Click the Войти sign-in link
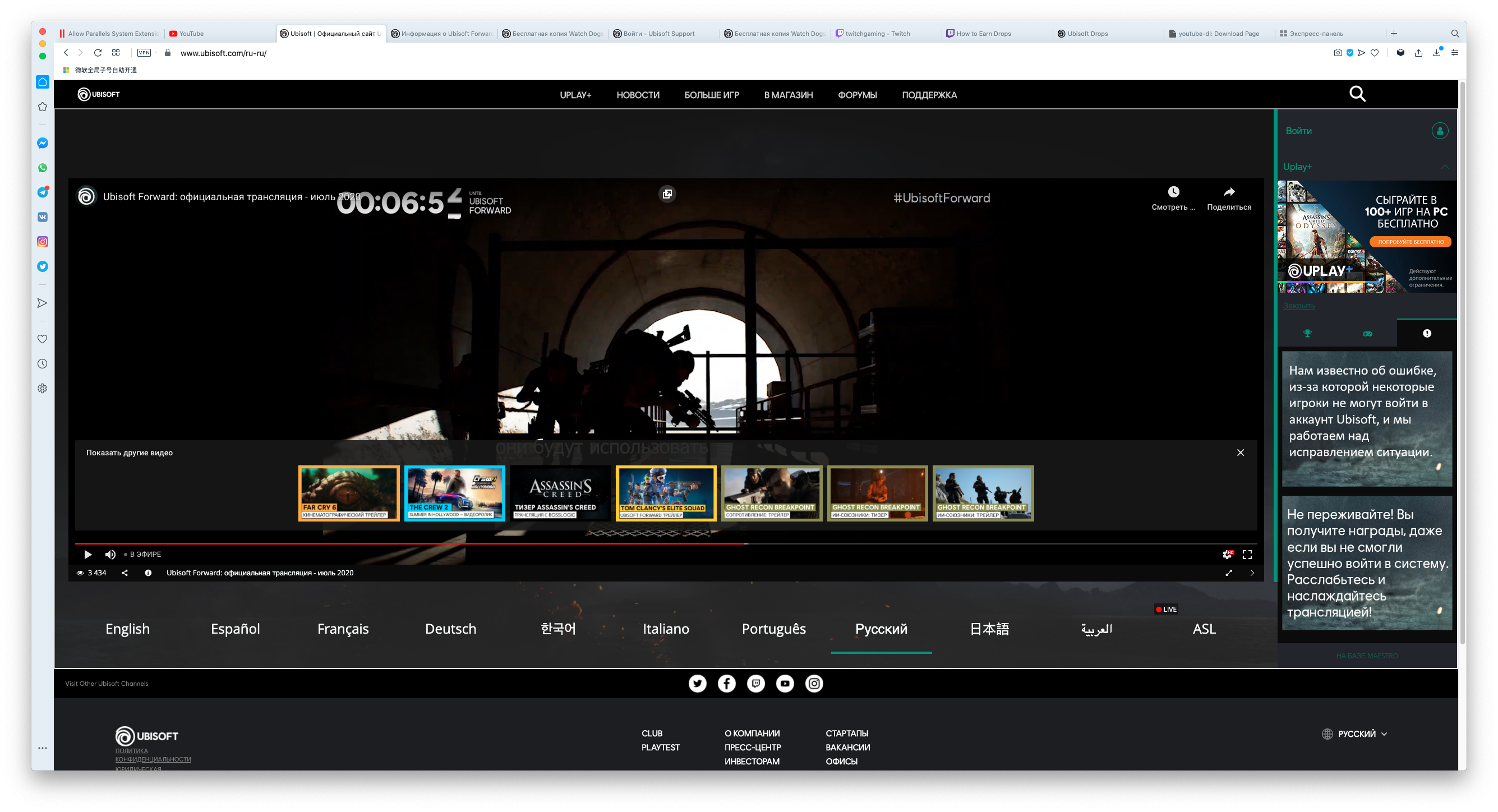Viewport: 1498px width, 812px height. (1298, 131)
